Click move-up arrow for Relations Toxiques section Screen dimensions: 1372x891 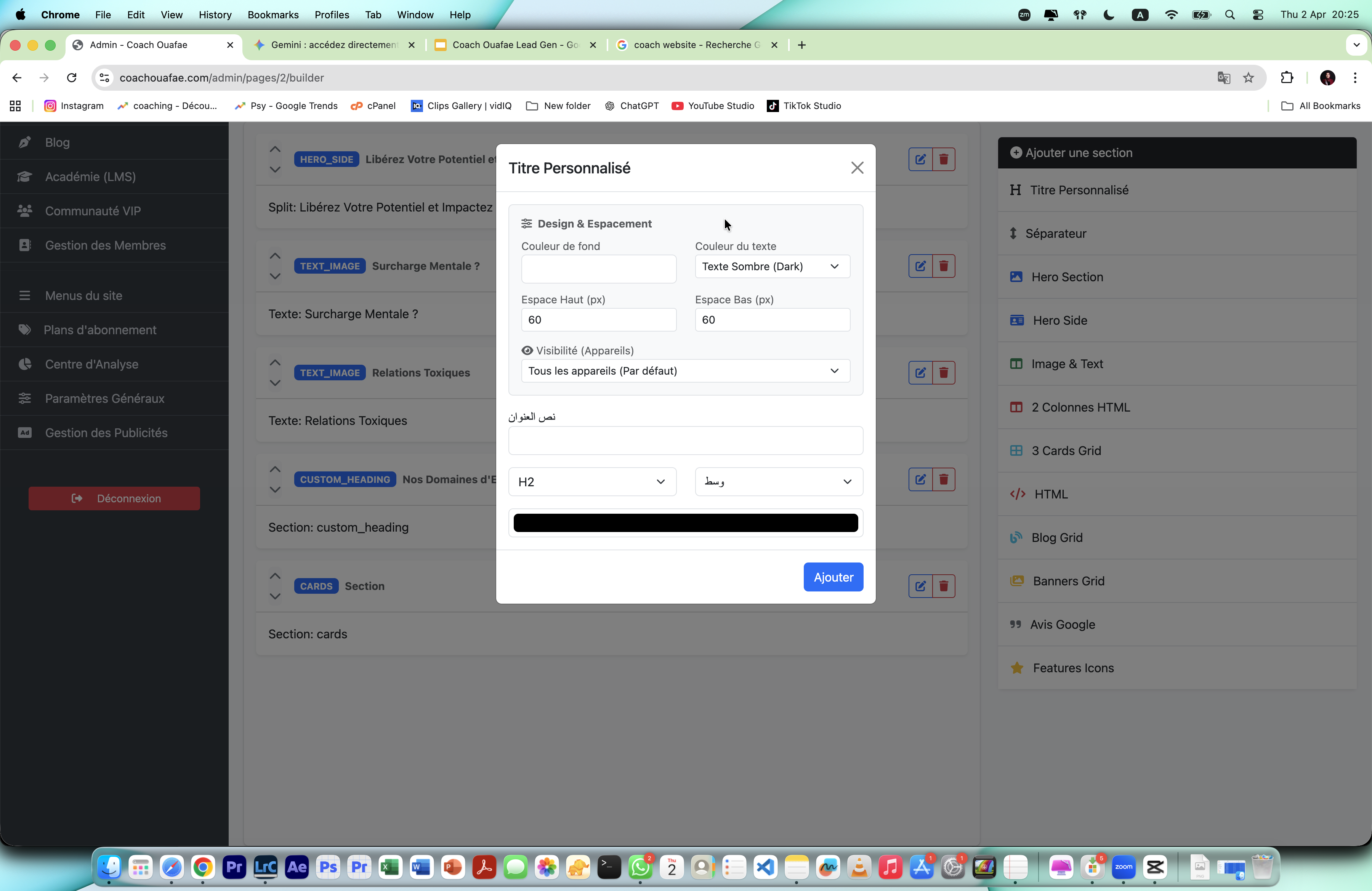[x=275, y=362]
